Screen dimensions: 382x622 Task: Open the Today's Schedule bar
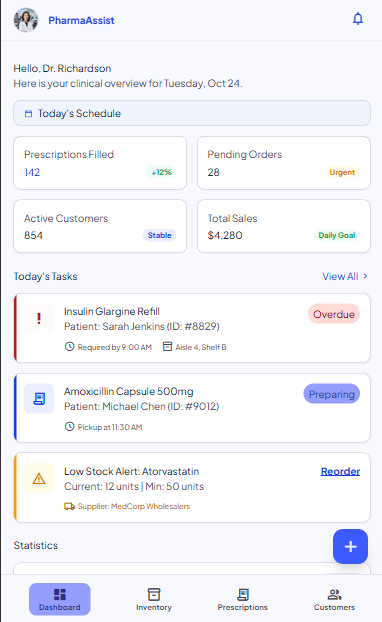[192, 113]
